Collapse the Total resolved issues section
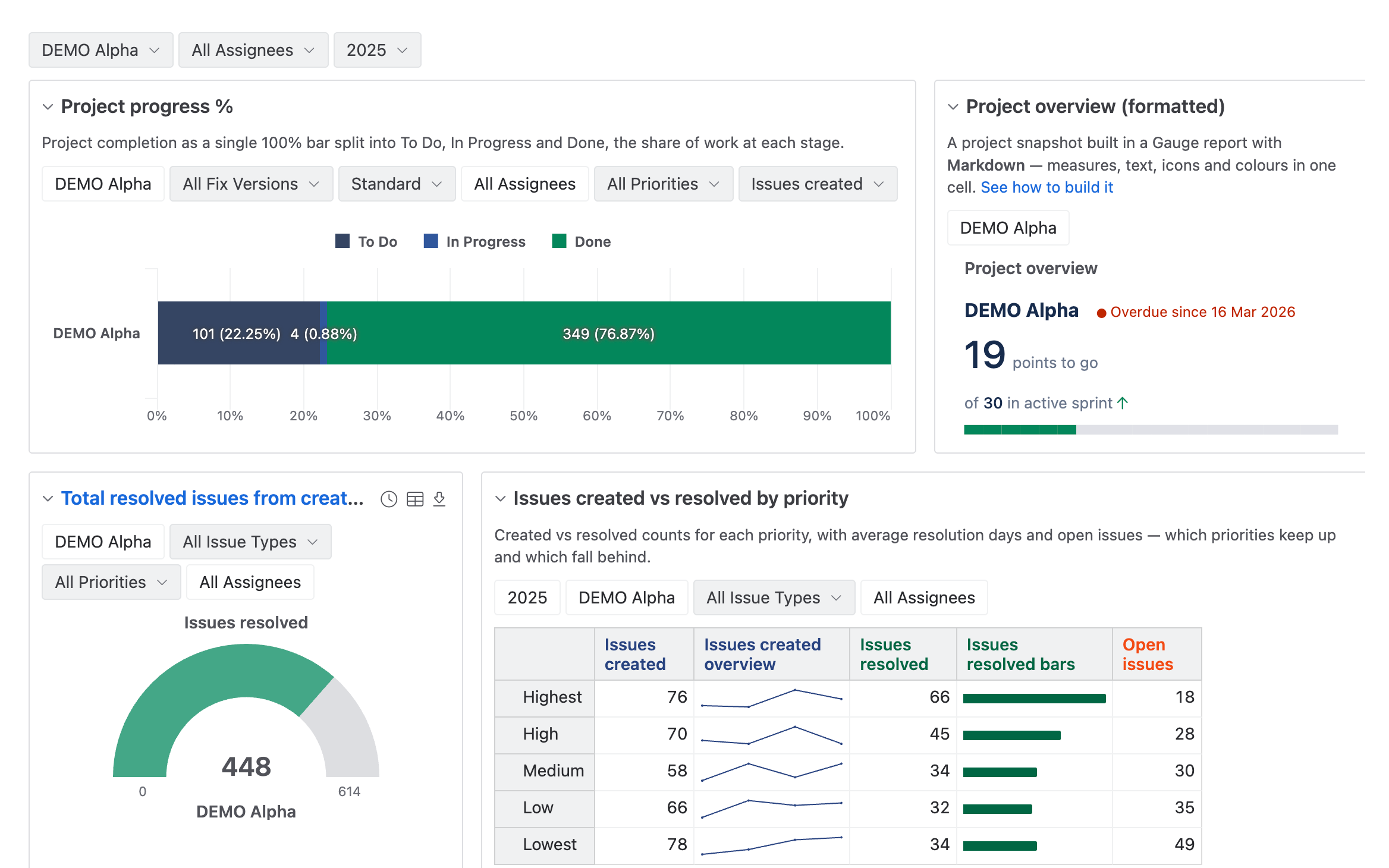1389x868 pixels. pos(48,499)
